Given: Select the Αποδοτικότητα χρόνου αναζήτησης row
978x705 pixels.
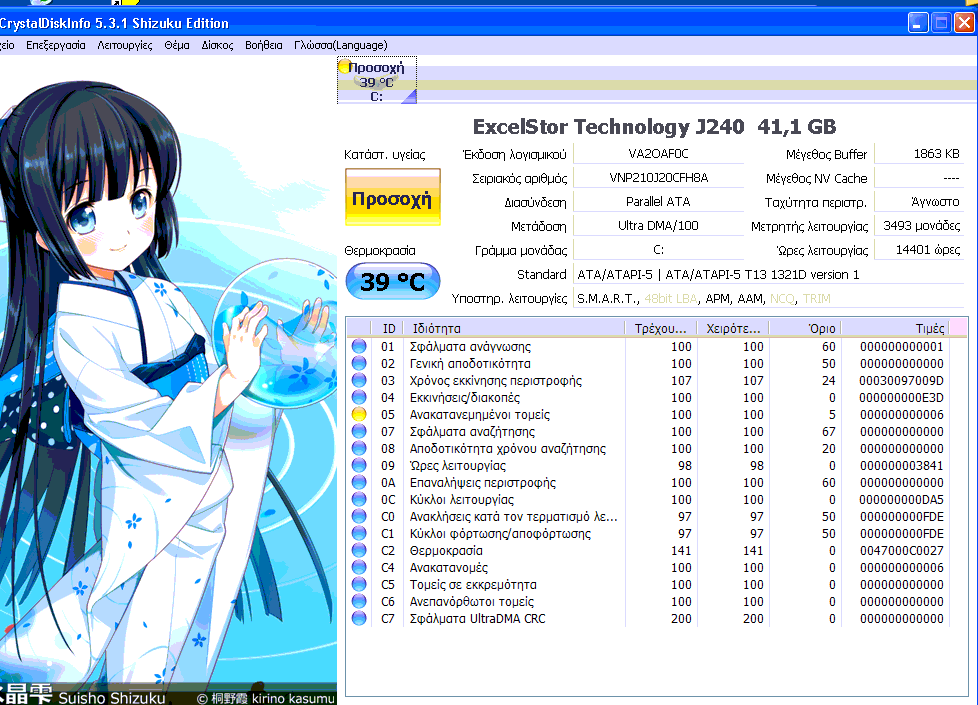Looking at the screenshot, I should coord(647,448).
